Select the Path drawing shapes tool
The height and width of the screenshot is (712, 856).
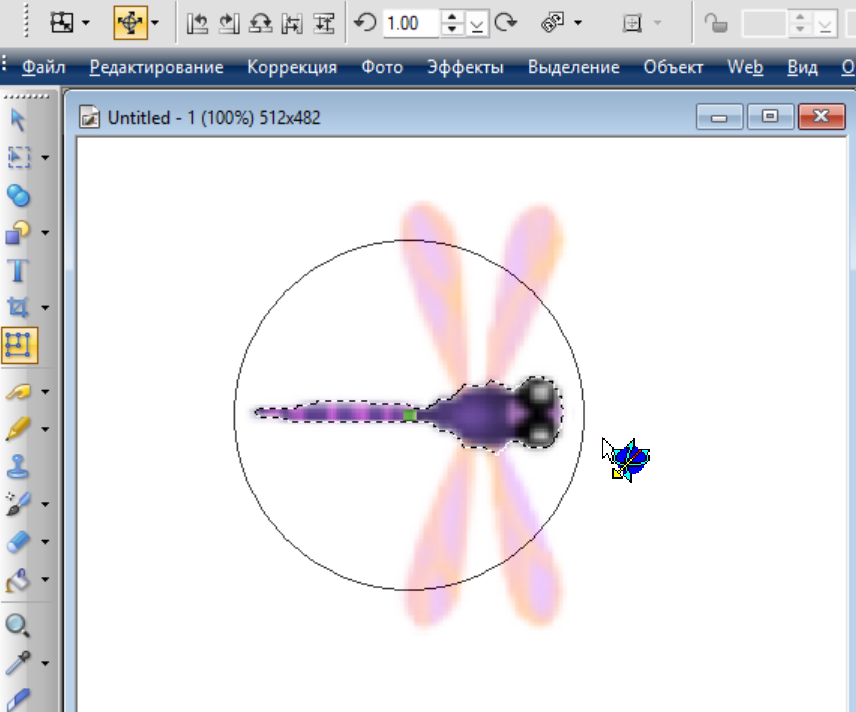point(18,233)
